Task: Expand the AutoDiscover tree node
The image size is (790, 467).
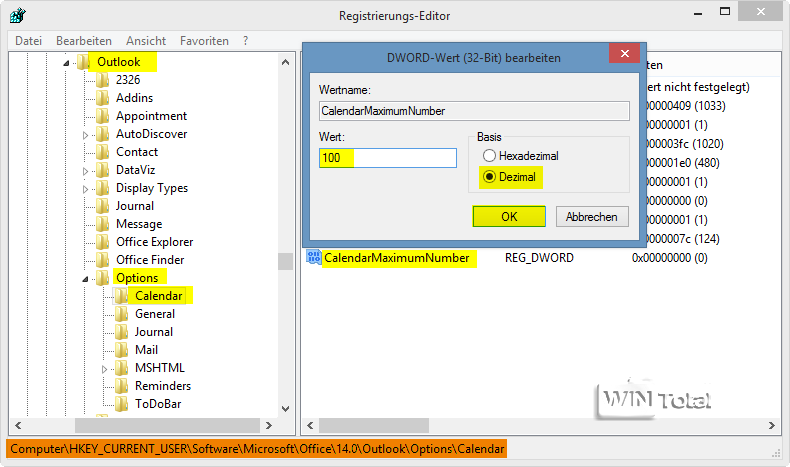Action: [x=85, y=135]
